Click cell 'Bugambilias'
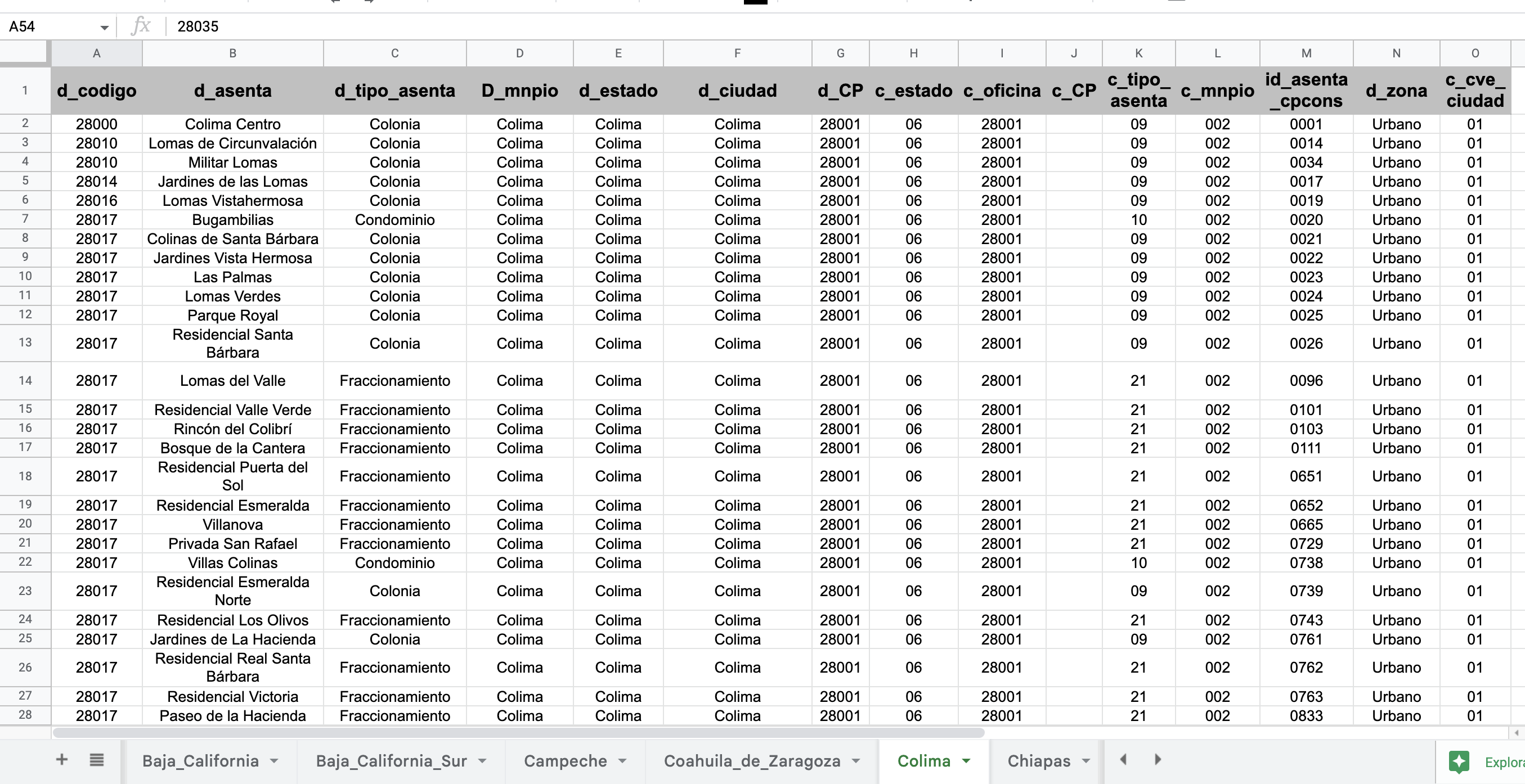 [232, 219]
